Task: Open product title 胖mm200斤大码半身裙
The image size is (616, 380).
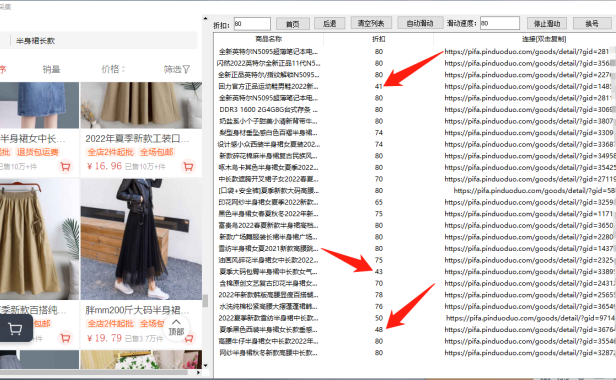Action: click(138, 310)
